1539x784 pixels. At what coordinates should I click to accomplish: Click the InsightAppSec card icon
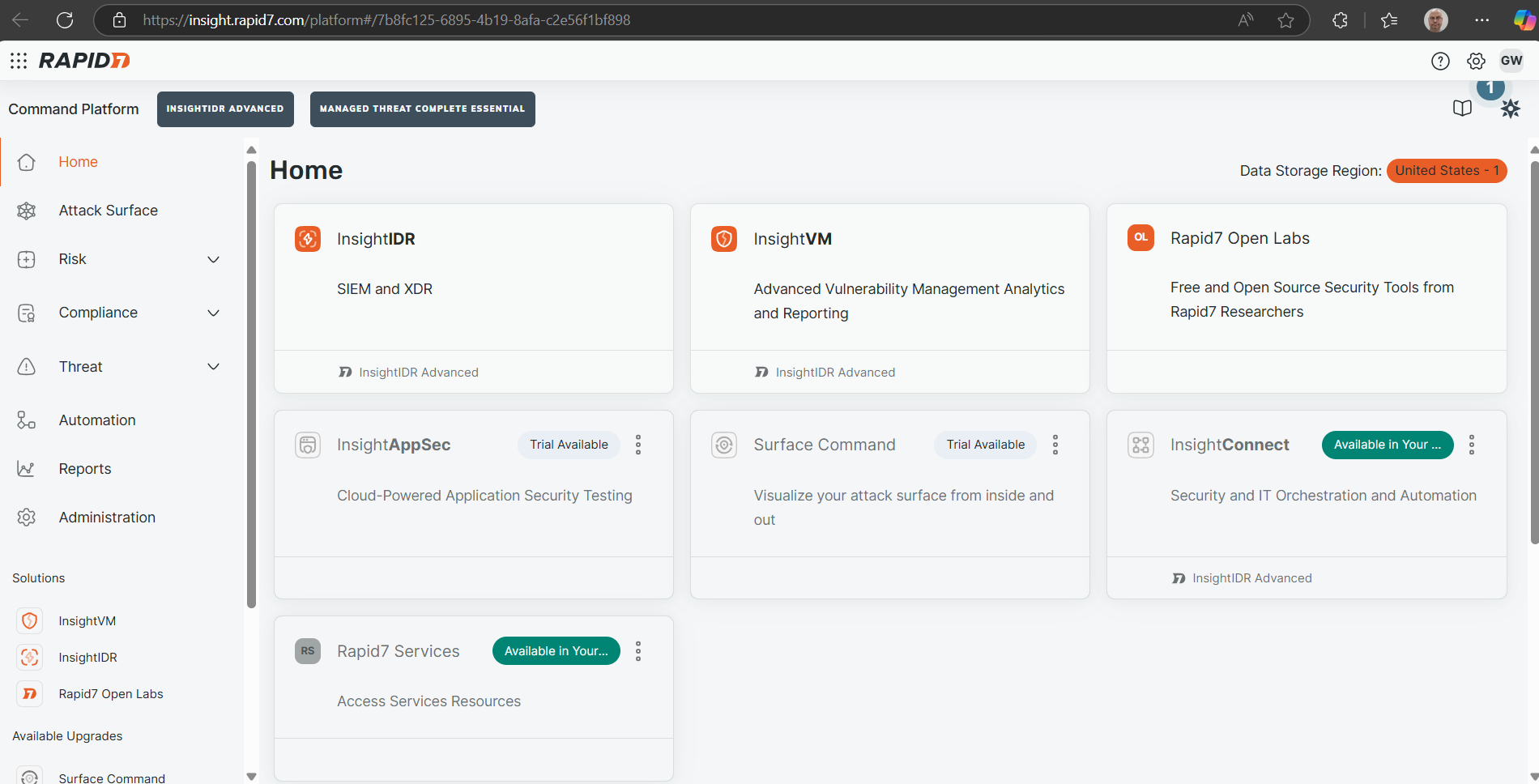pos(308,445)
